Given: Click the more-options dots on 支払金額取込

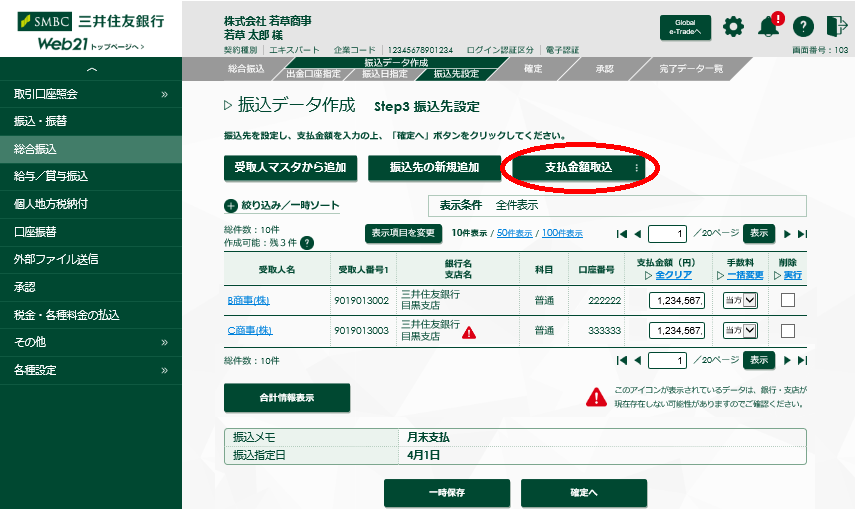Looking at the screenshot, I should point(636,168).
